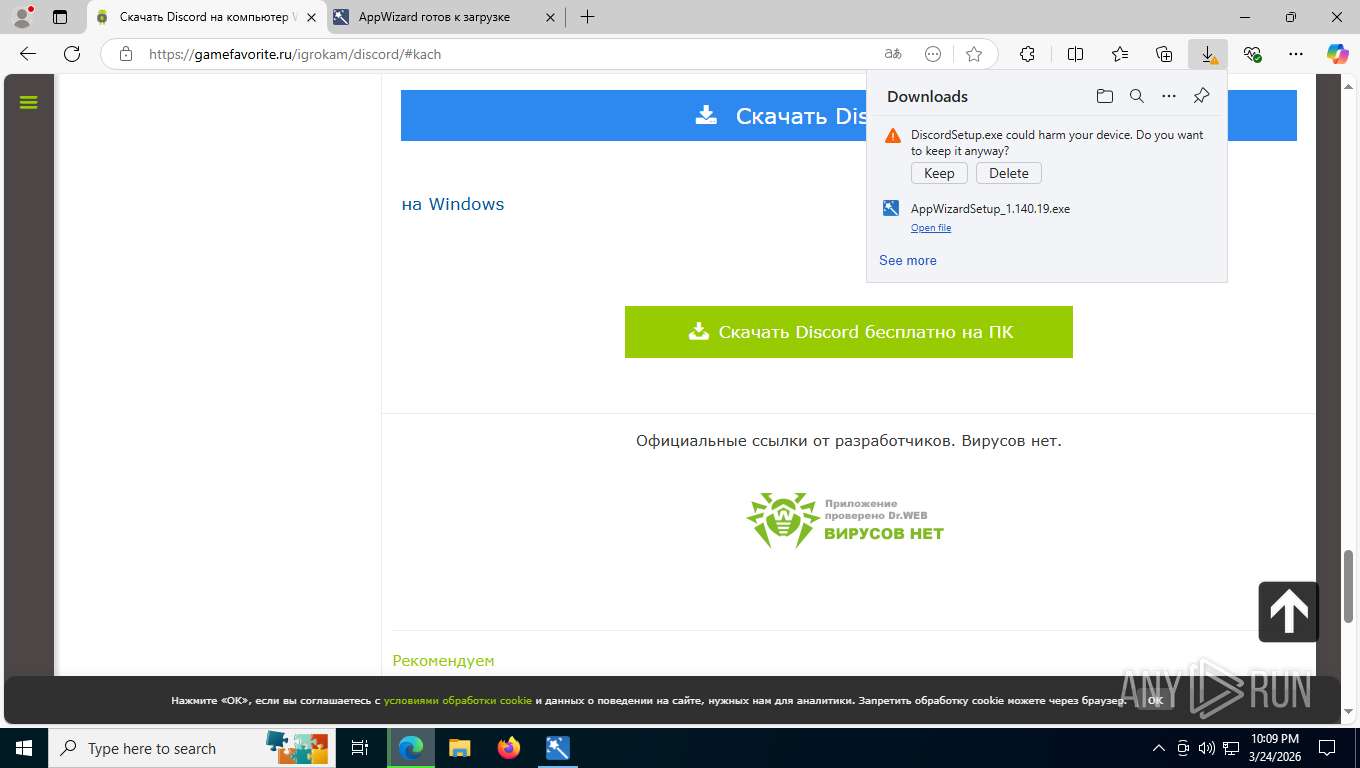The height and width of the screenshot is (768, 1360).
Task: Click the Рекомендуем heading
Action: click(x=443, y=660)
